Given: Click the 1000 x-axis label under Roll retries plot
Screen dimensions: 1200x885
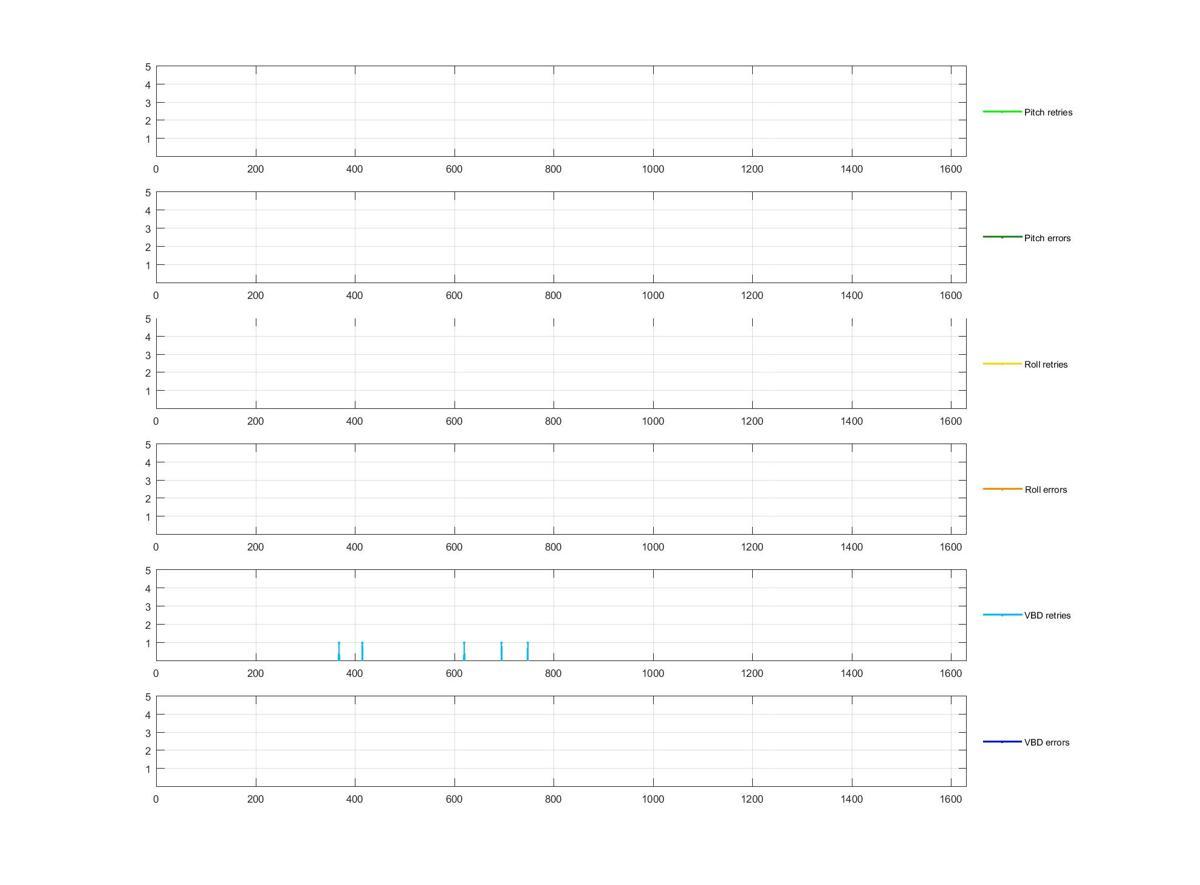Looking at the screenshot, I should (x=653, y=422).
